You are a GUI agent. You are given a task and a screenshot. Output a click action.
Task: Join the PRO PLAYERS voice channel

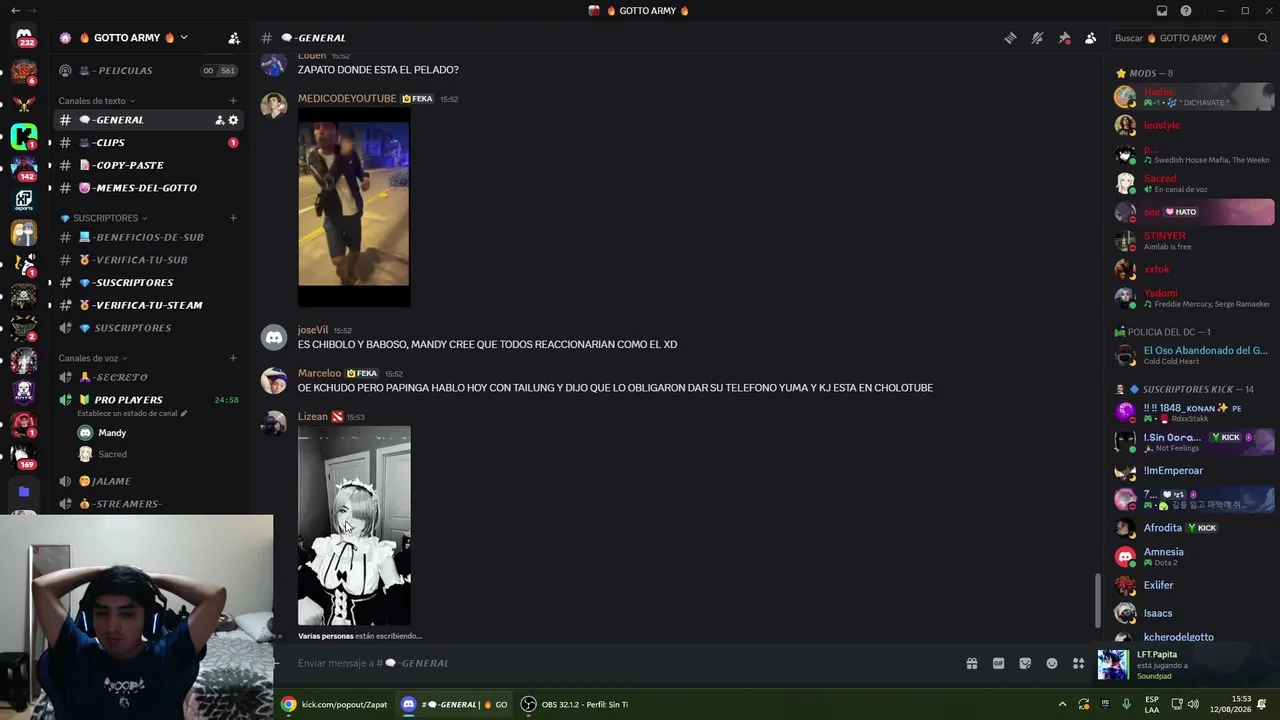coord(148,400)
